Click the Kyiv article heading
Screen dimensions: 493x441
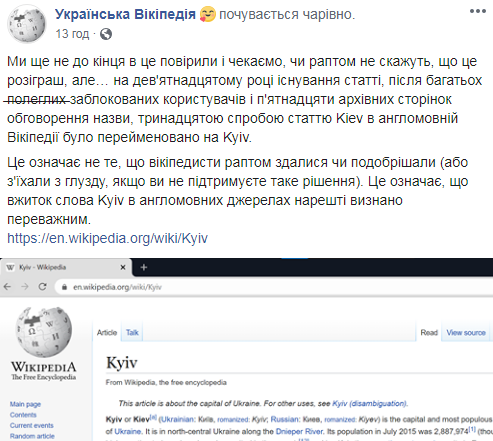[x=122, y=363]
